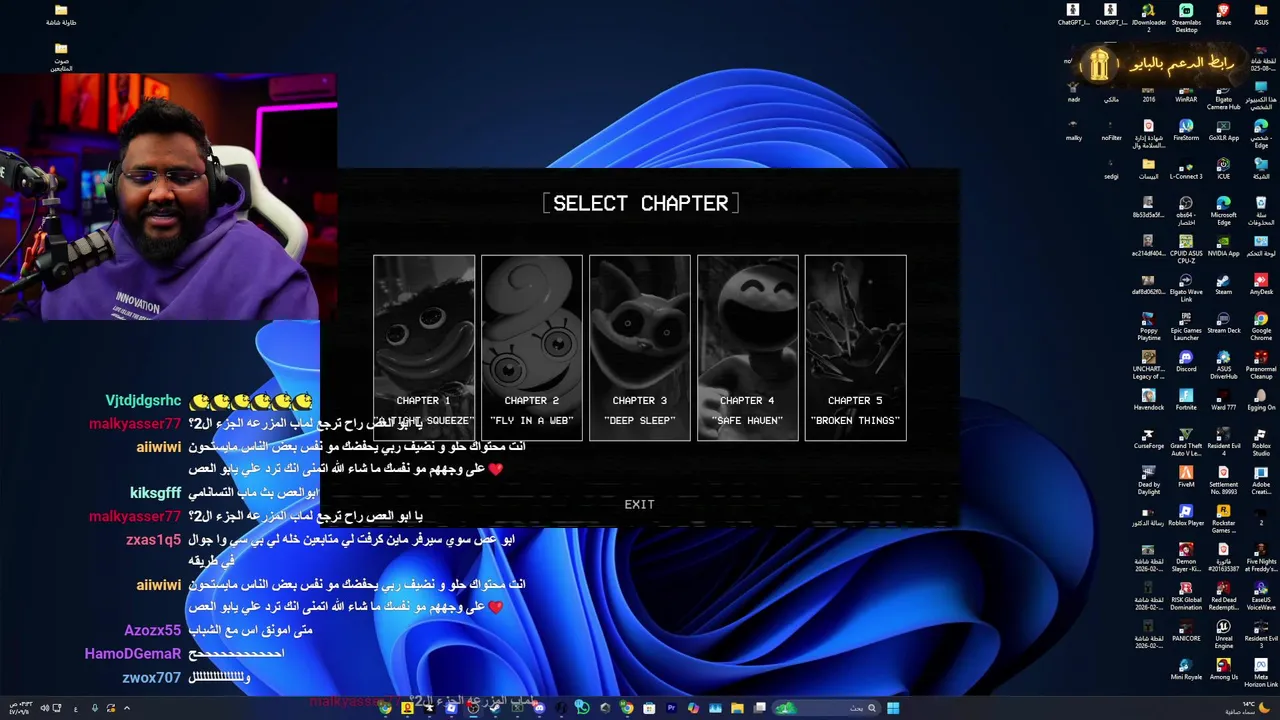Launch Roblox Studio desktop icon

coord(1261,441)
